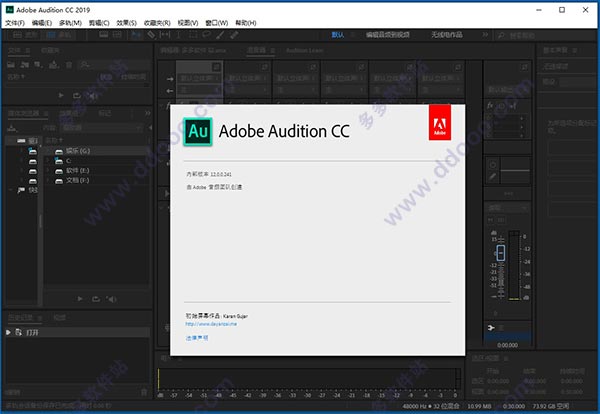Select the 编辑音频到视频 workspace
The width and height of the screenshot is (600, 414).
(x=388, y=35)
